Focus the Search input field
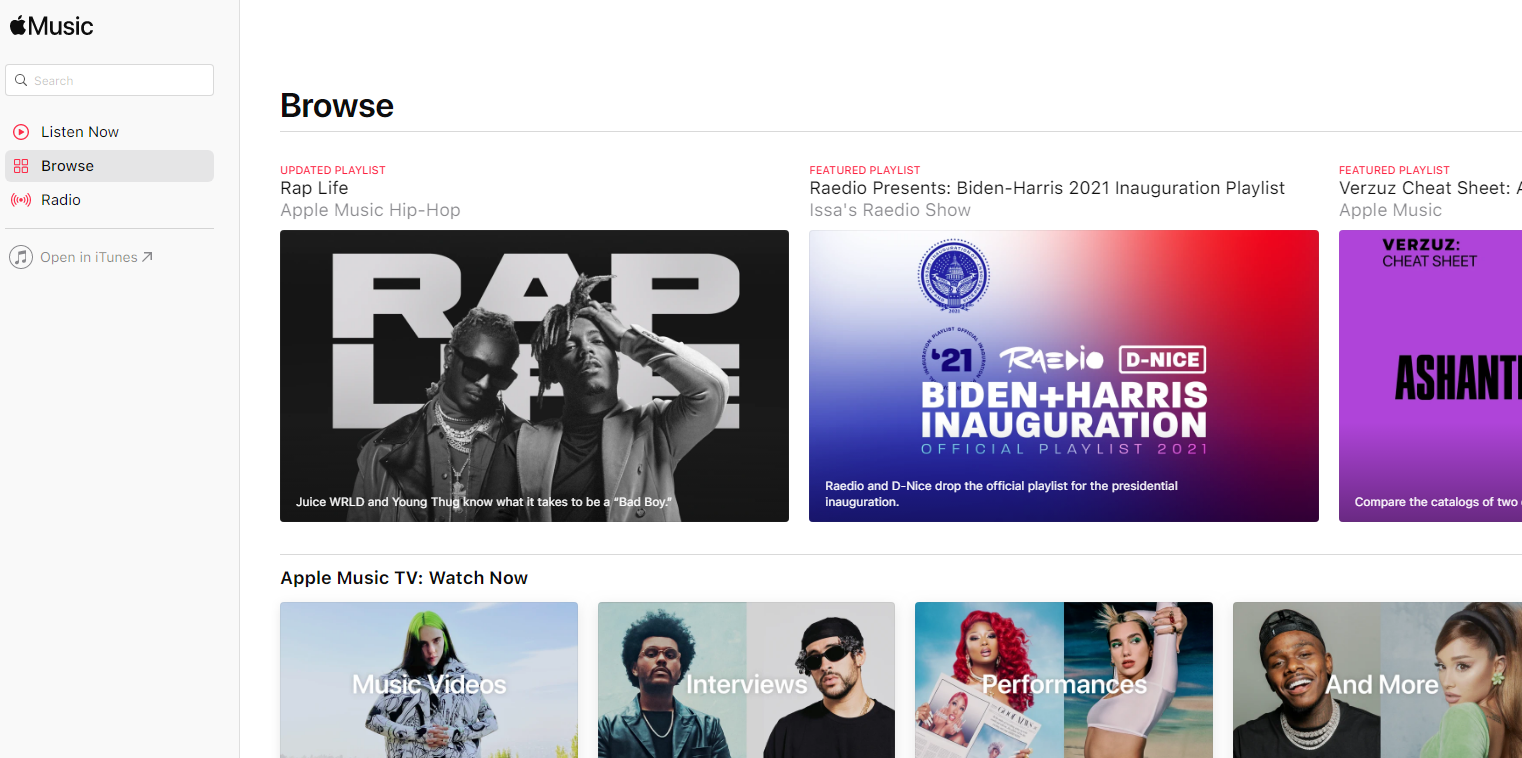The image size is (1522, 758). click(109, 80)
